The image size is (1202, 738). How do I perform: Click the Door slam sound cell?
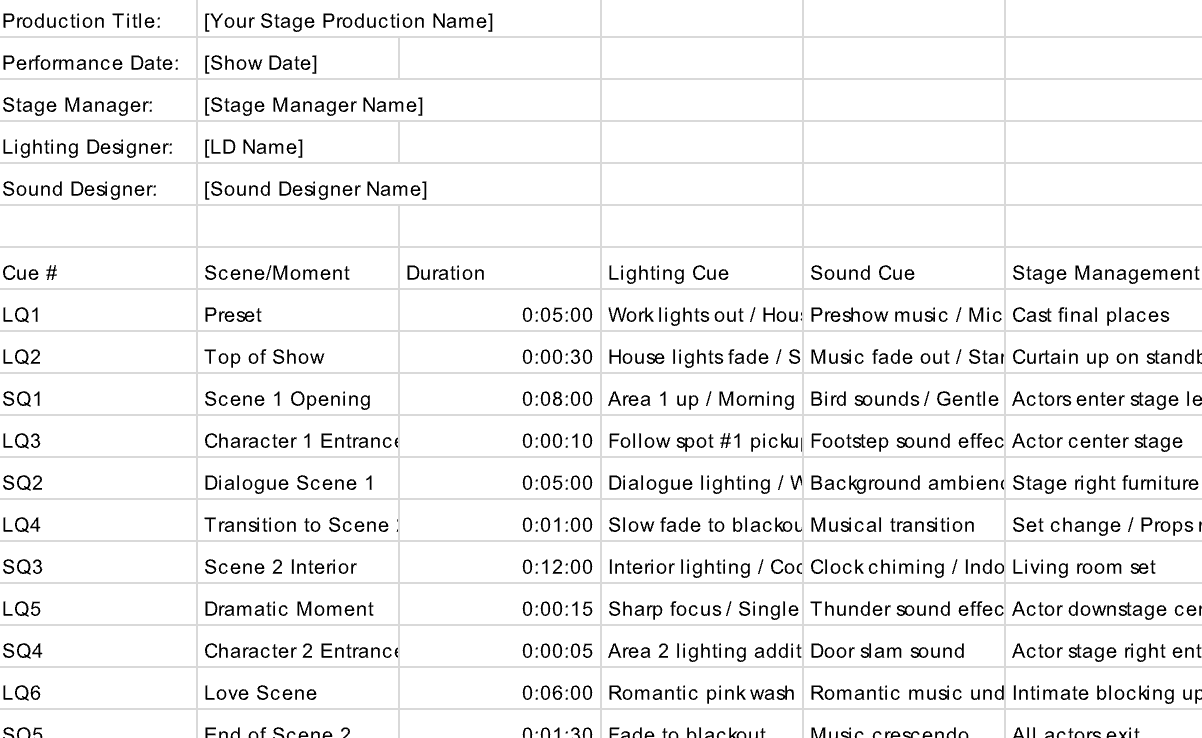904,651
